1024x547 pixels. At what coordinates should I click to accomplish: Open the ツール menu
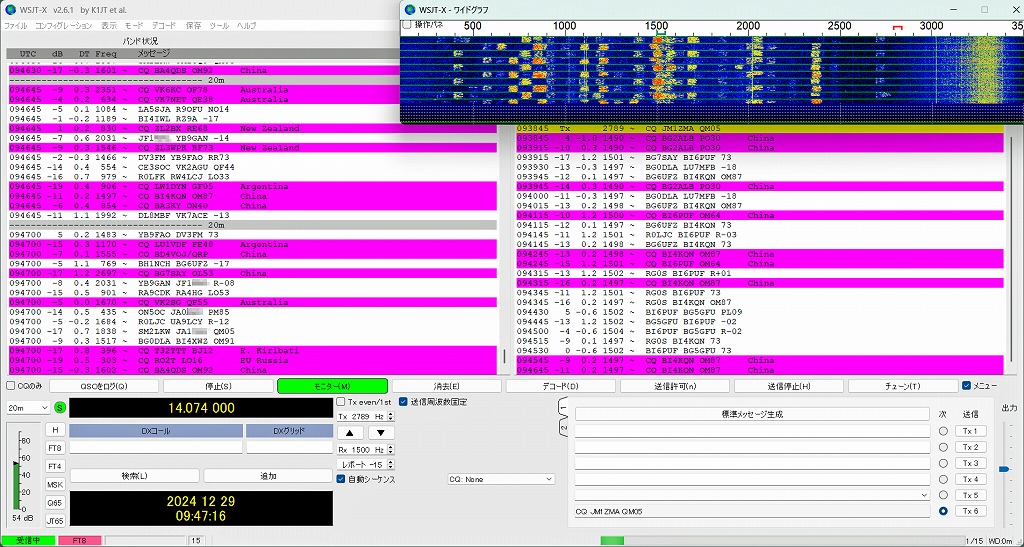219,26
